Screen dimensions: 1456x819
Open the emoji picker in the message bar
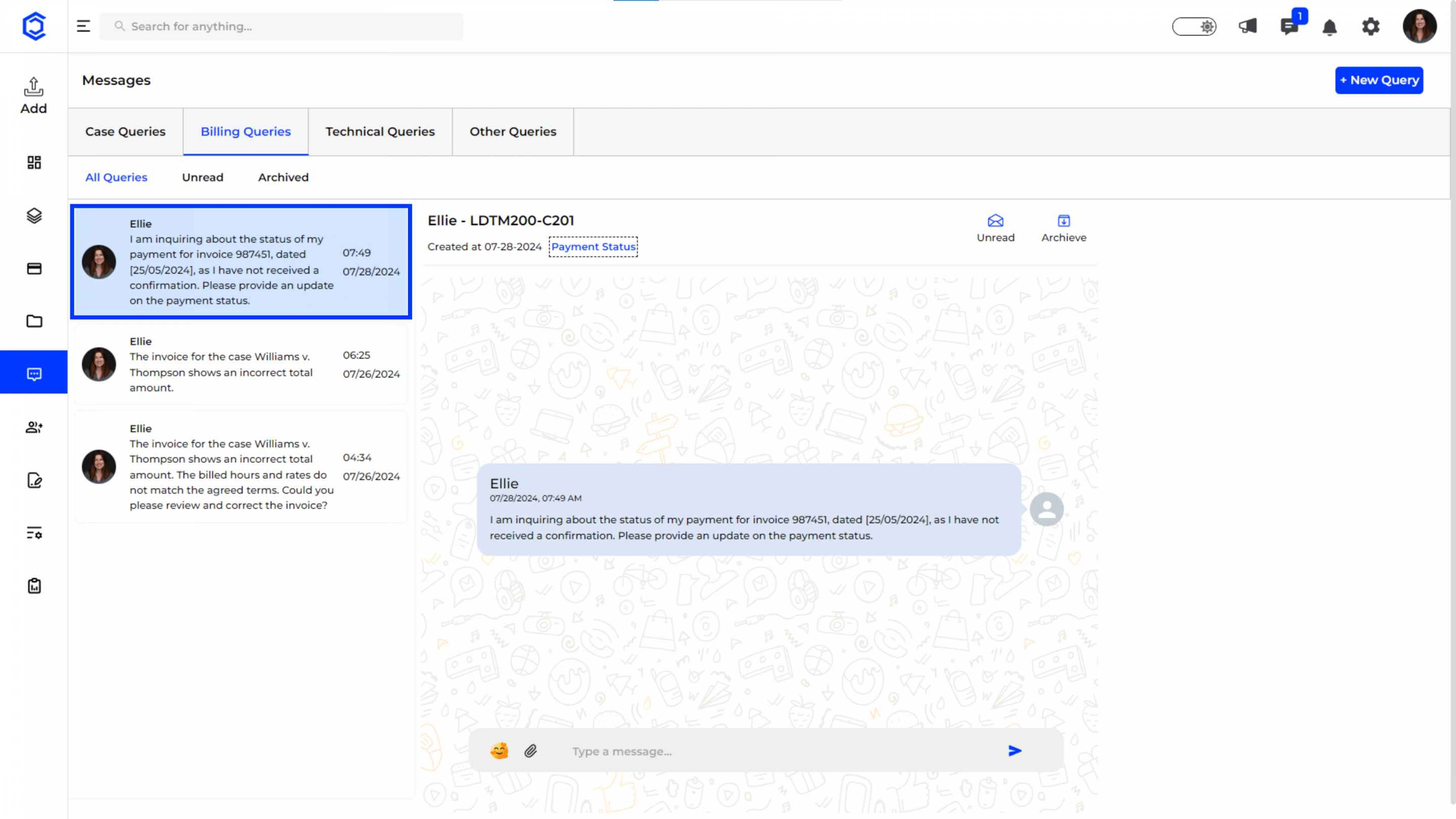click(x=499, y=751)
